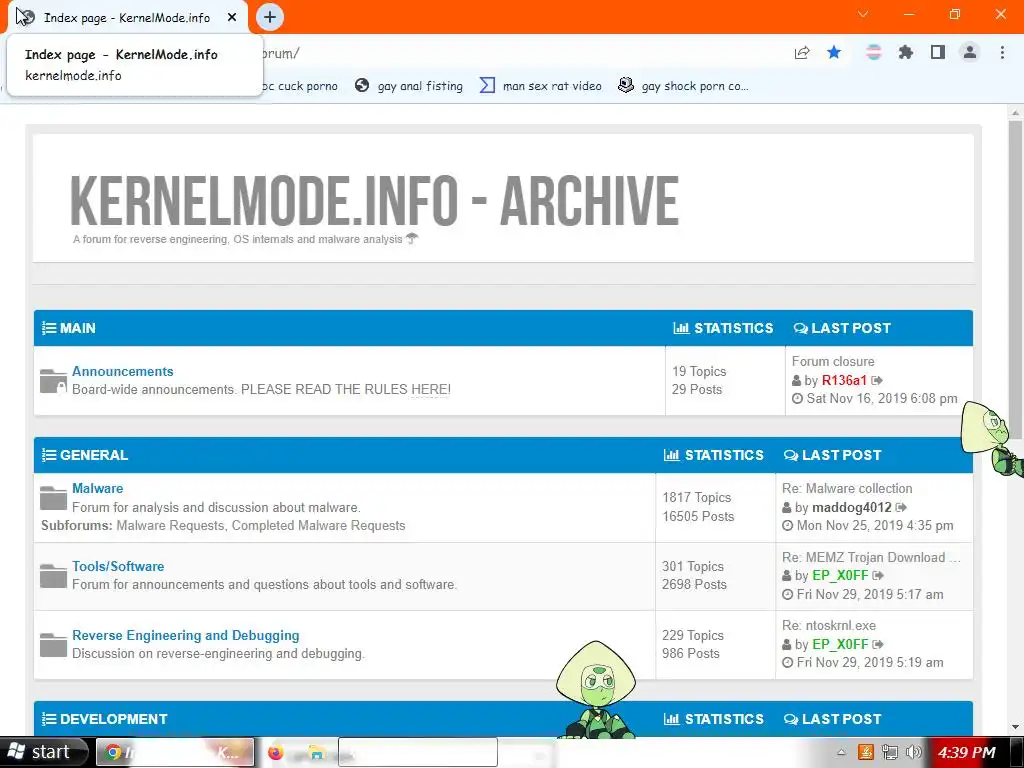Open Re: MEMZ Trojan Download post
The height and width of the screenshot is (768, 1024).
[871, 557]
